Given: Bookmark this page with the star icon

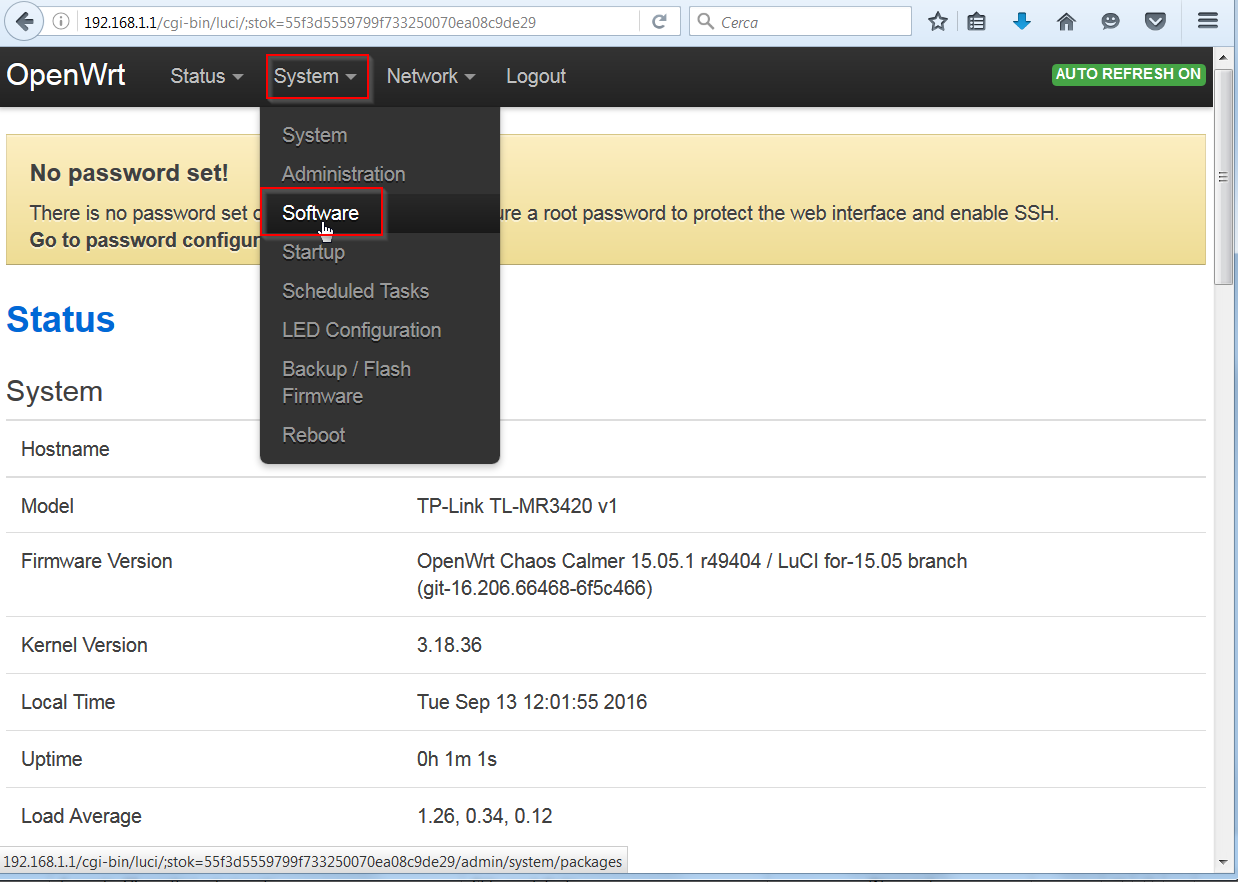Looking at the screenshot, I should [937, 21].
